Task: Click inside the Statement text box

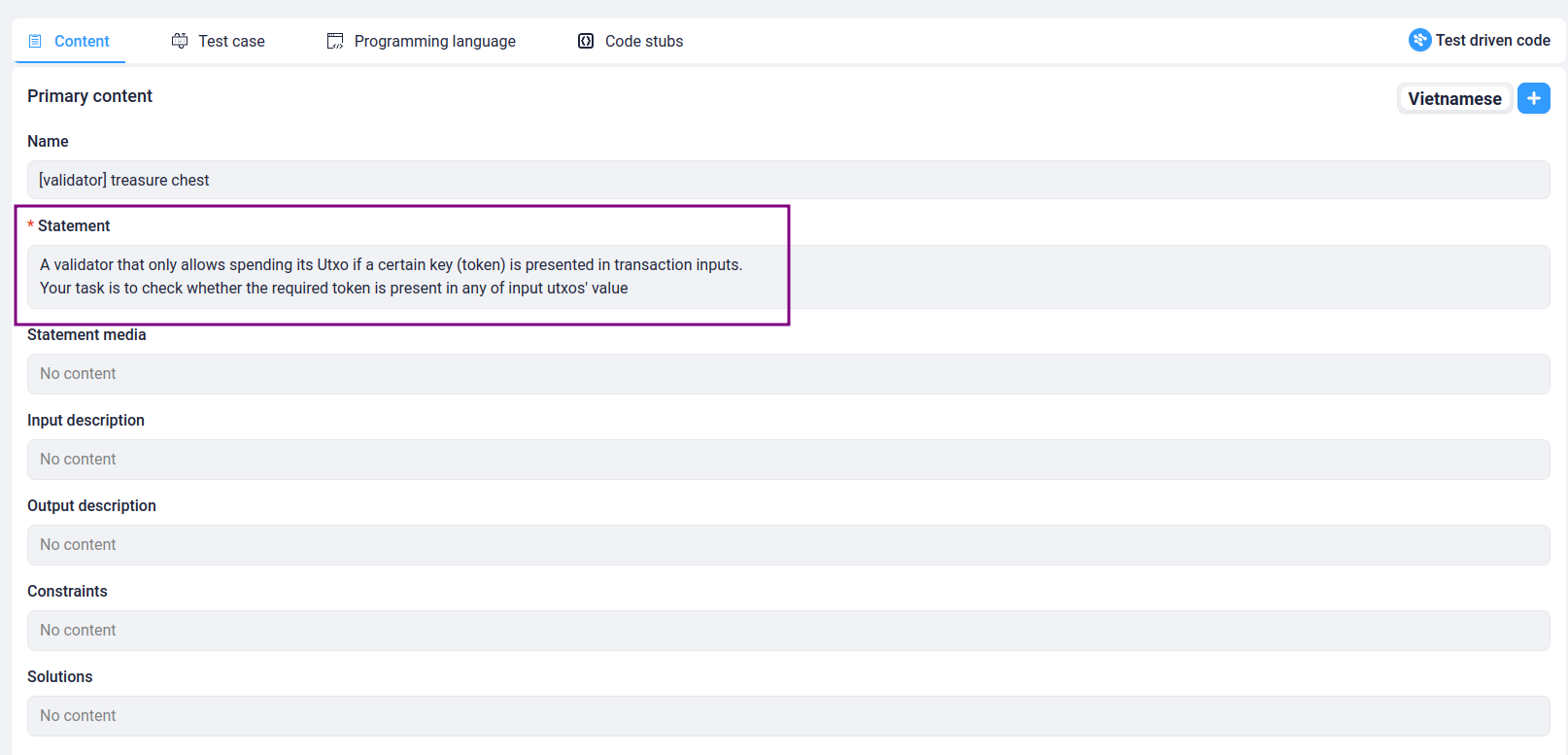Action: click(788, 277)
